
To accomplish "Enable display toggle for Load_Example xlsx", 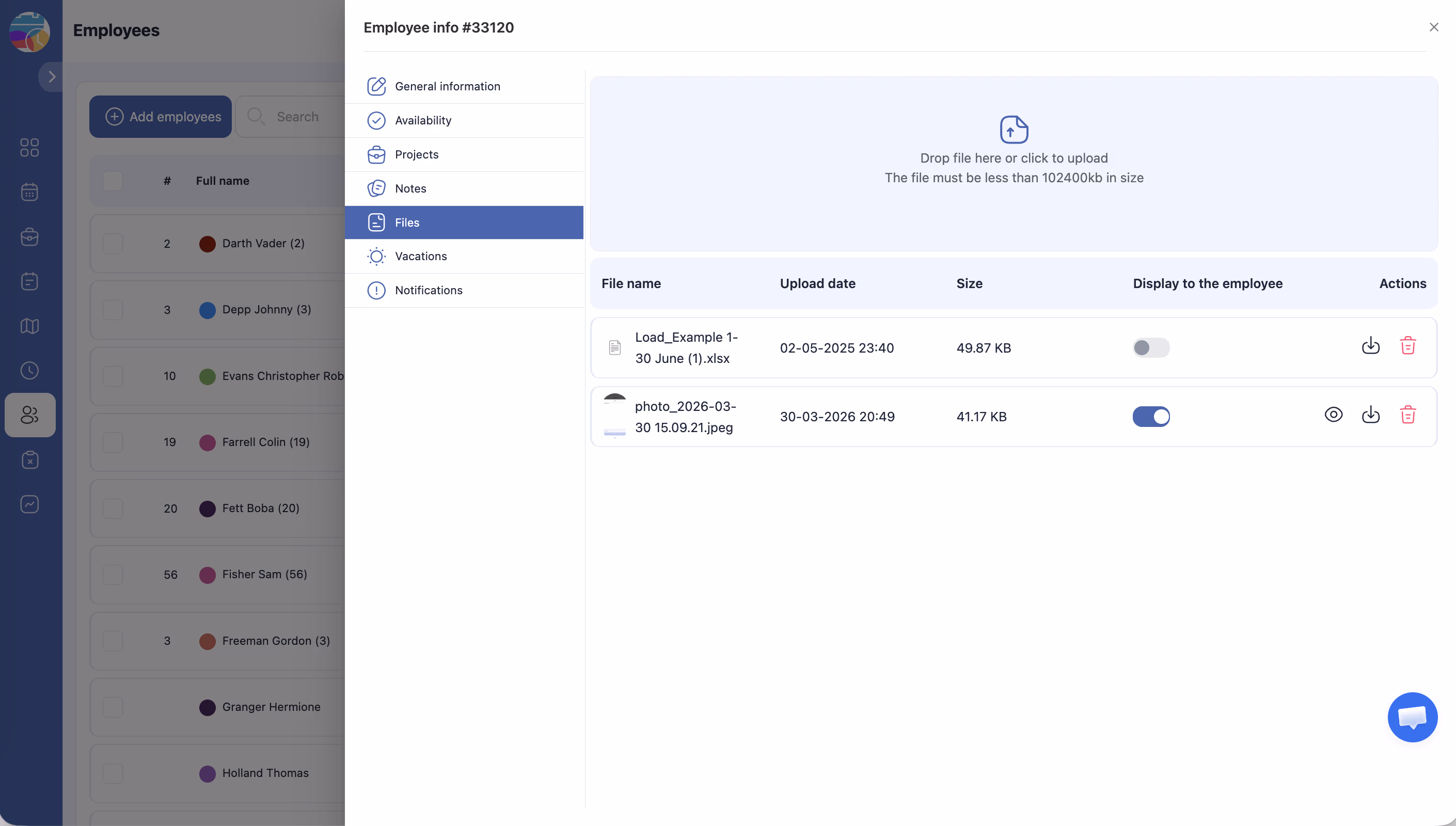I will pyautogui.click(x=1150, y=347).
